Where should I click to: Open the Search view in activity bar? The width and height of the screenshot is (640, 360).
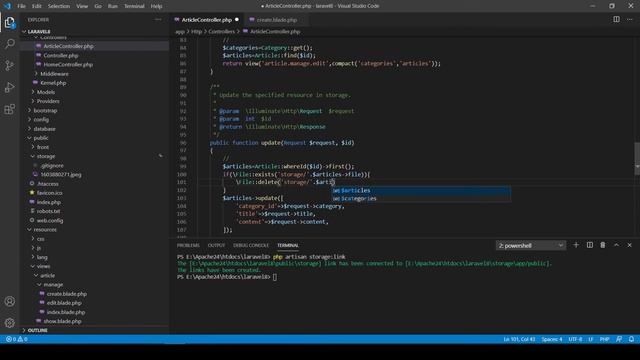coord(10,44)
